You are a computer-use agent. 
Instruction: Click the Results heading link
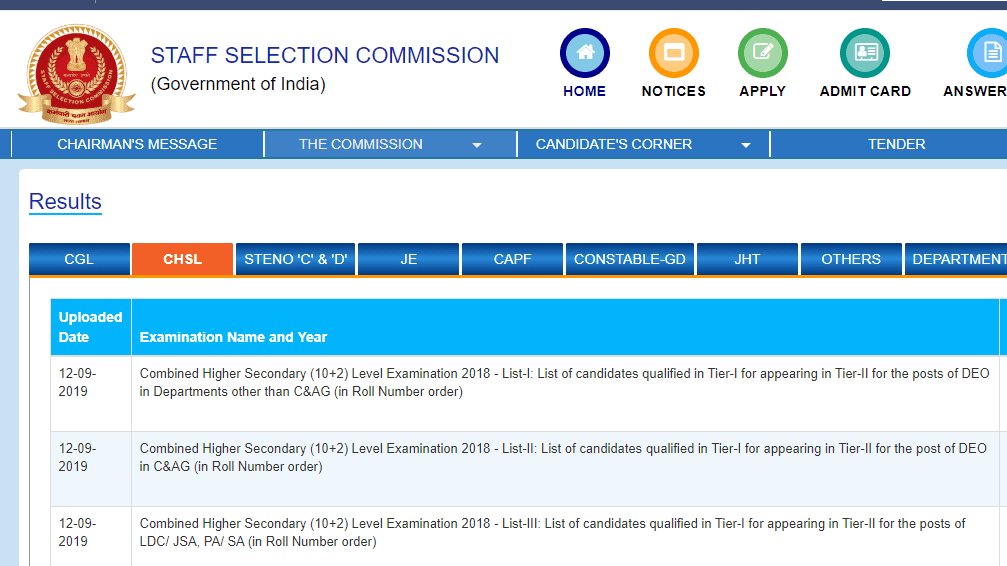click(65, 202)
